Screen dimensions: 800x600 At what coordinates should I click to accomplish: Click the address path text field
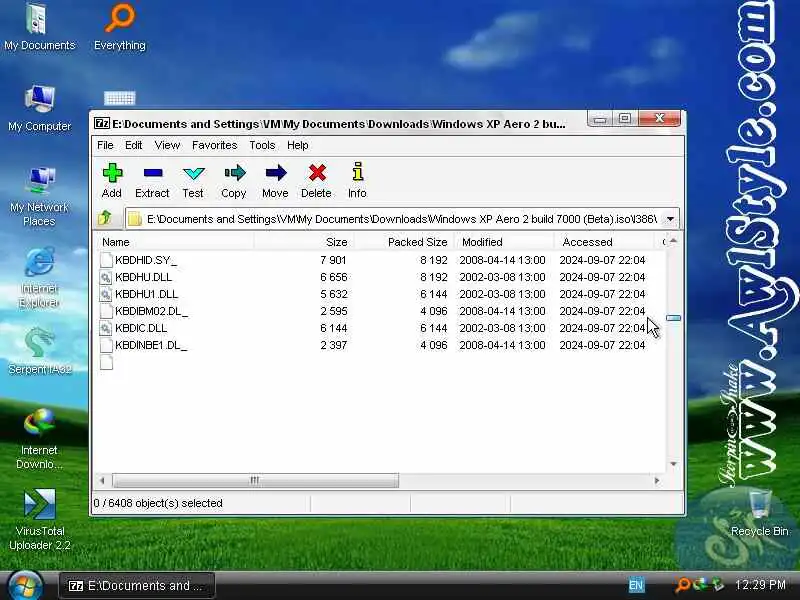click(401, 219)
